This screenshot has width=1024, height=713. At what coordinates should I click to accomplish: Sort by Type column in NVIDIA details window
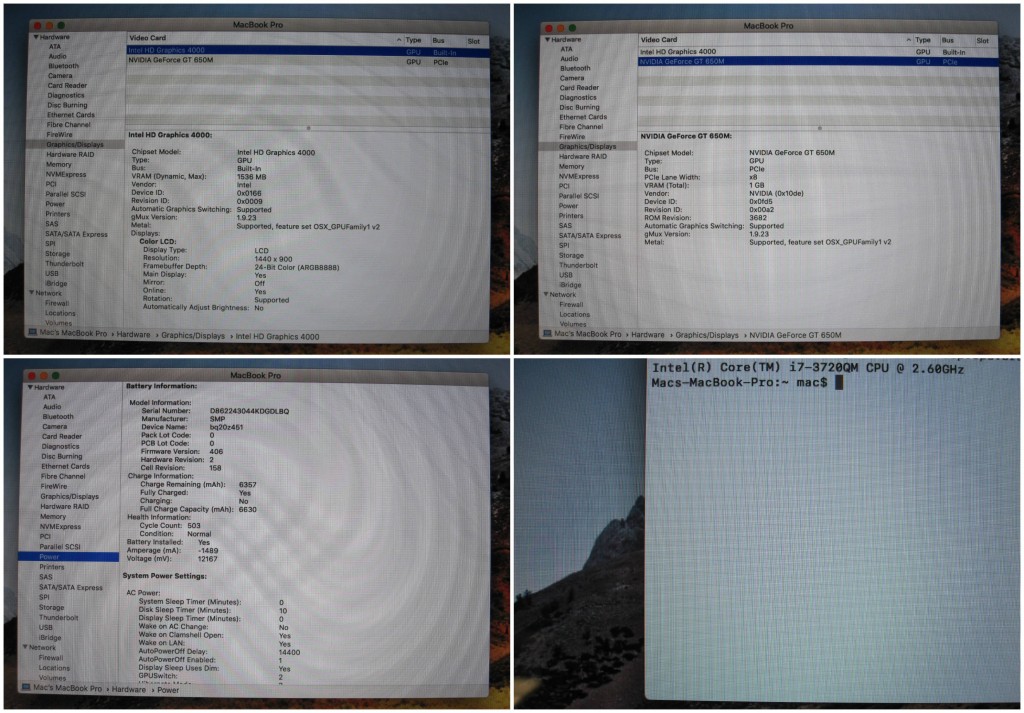tap(923, 40)
